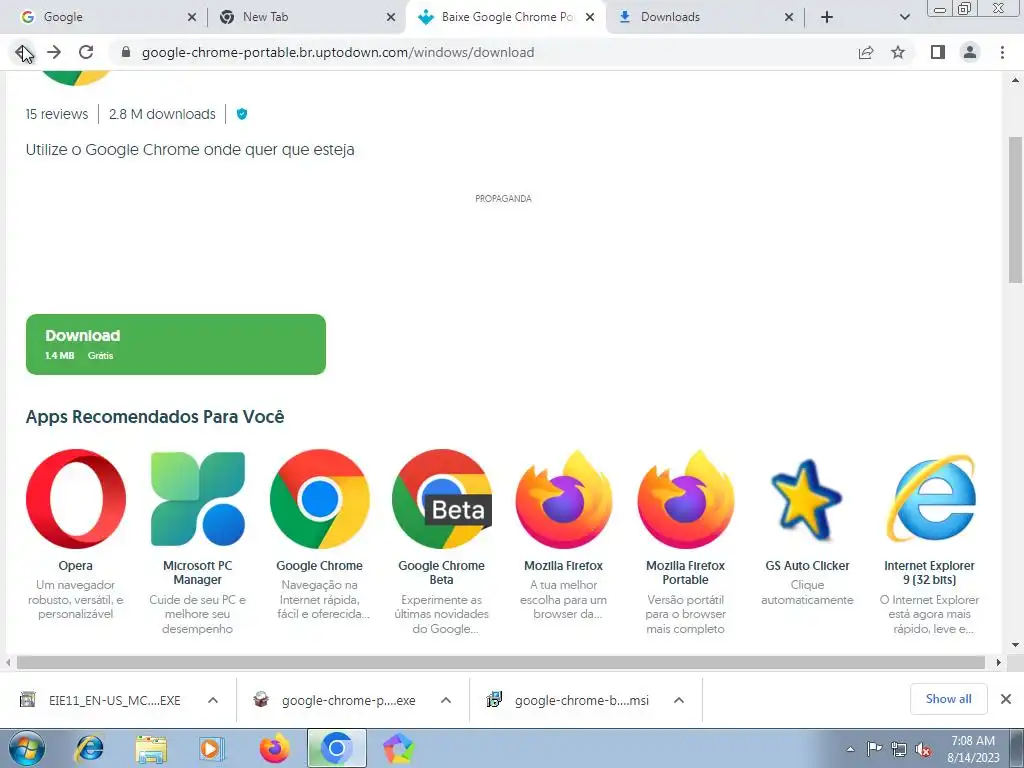Click the Opera title link
This screenshot has width=1024, height=768.
click(x=76, y=566)
